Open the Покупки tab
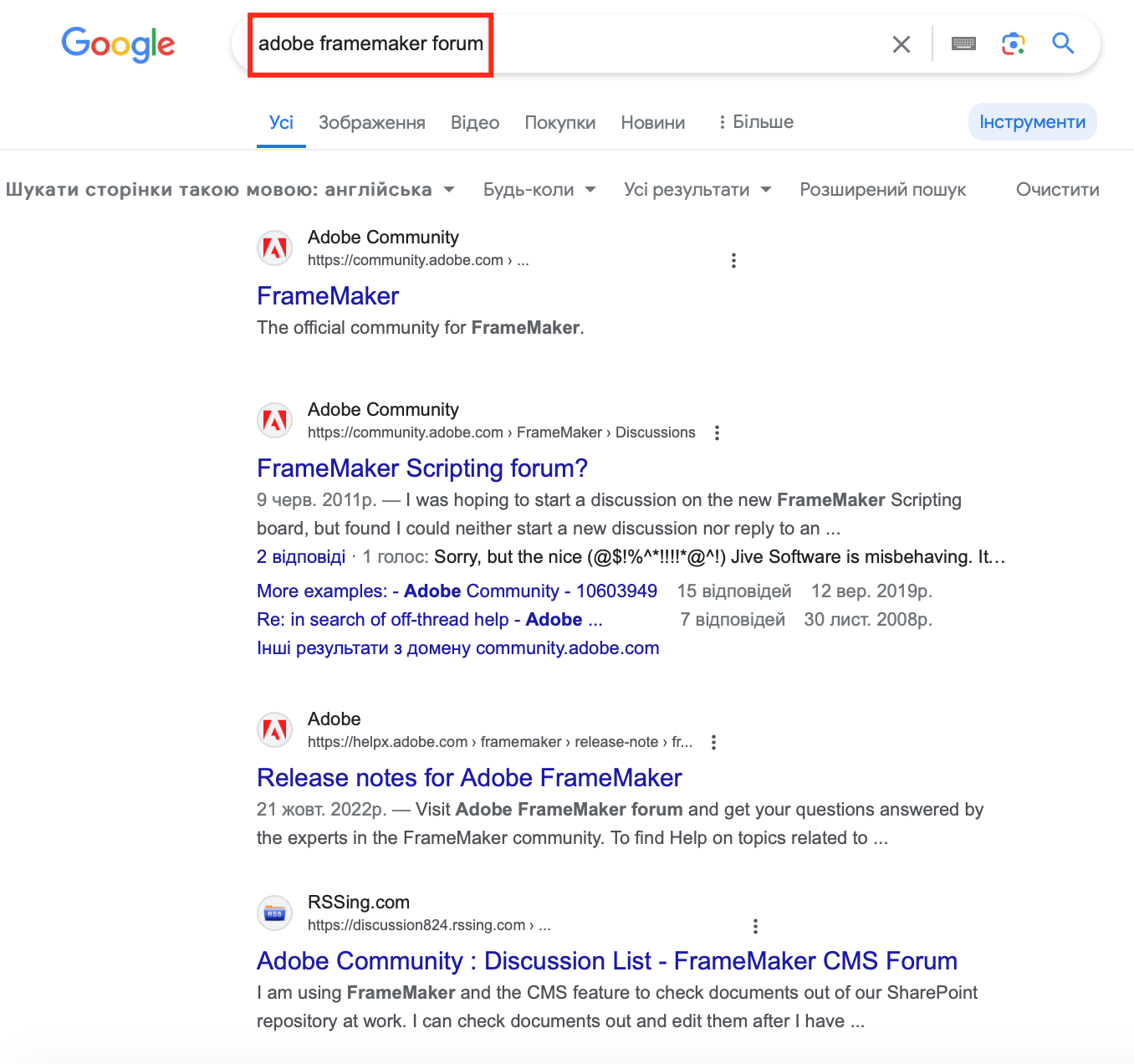This screenshot has height=1064, width=1134. [560, 122]
